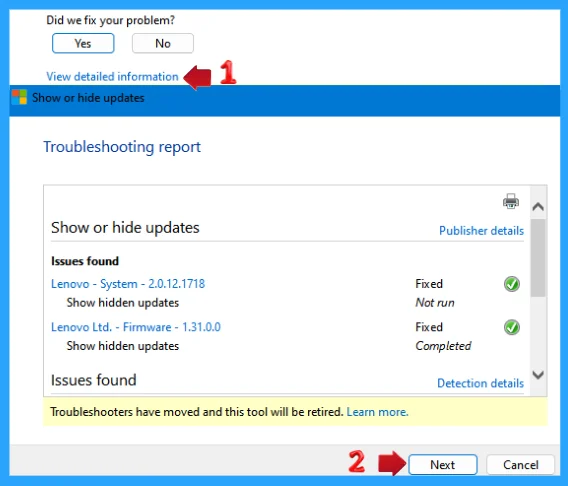Select the Troubleshooting report heading
Viewport: 568px width, 486px height.
(122, 147)
